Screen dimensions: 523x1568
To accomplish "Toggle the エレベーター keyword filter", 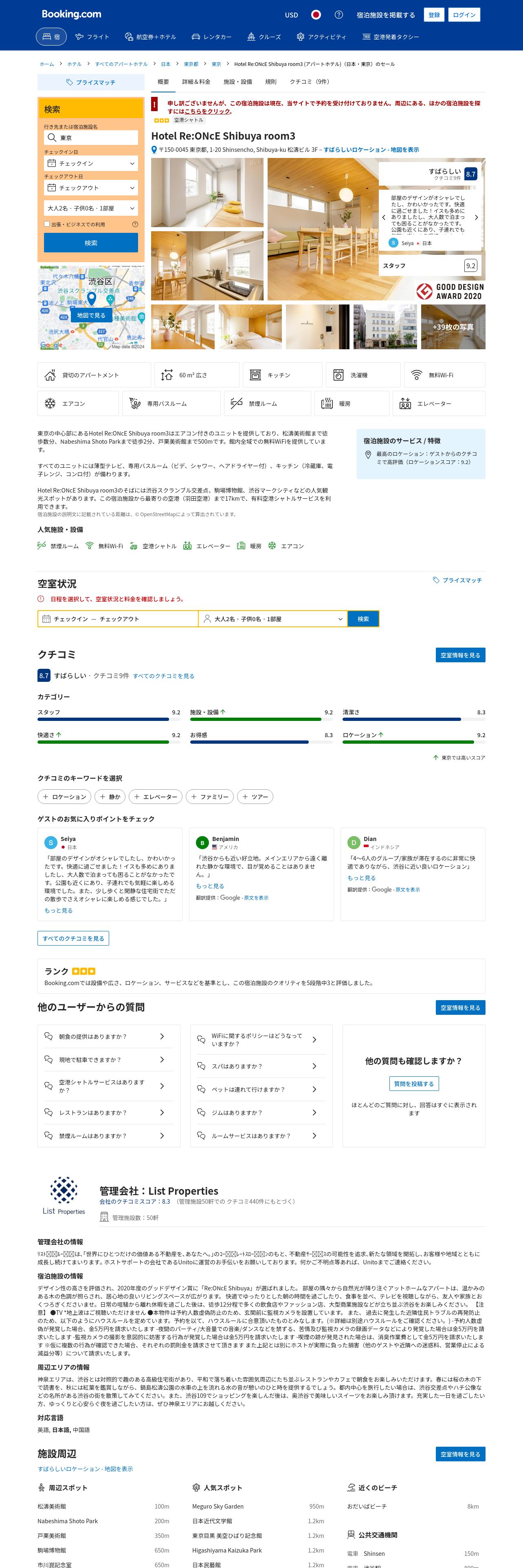I will pyautogui.click(x=156, y=797).
